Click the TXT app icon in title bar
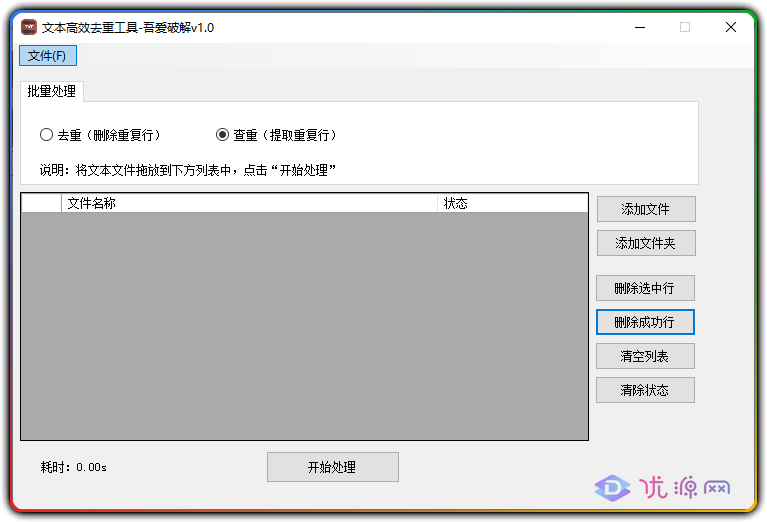 pyautogui.click(x=29, y=27)
